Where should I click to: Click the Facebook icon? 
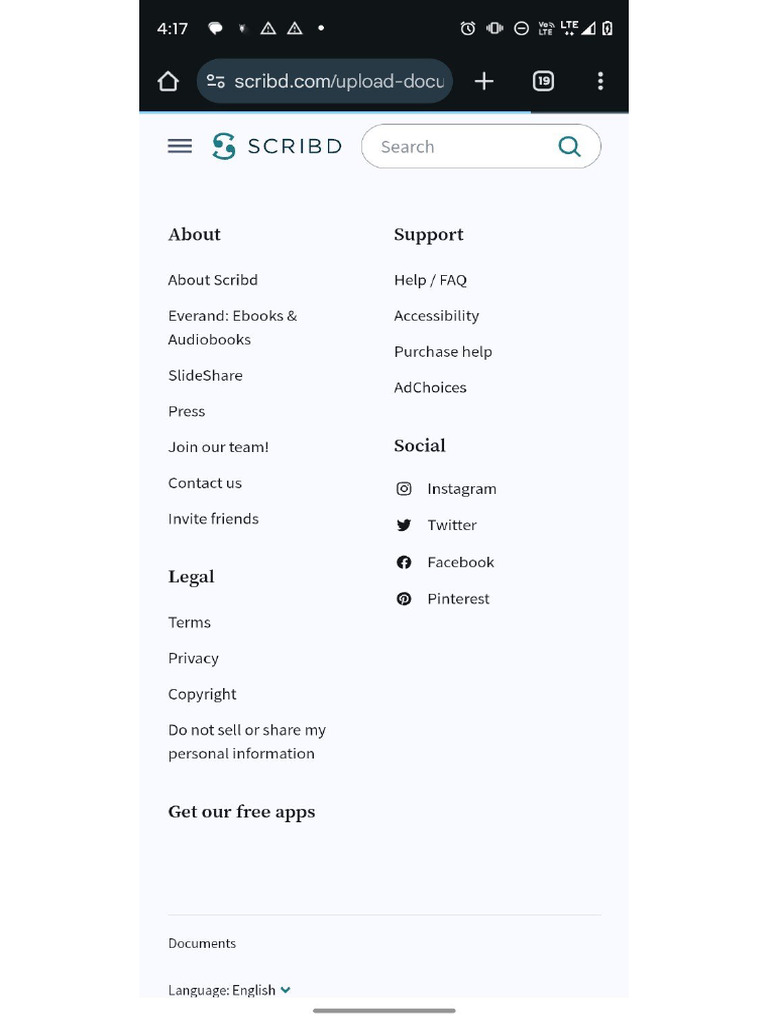point(404,562)
